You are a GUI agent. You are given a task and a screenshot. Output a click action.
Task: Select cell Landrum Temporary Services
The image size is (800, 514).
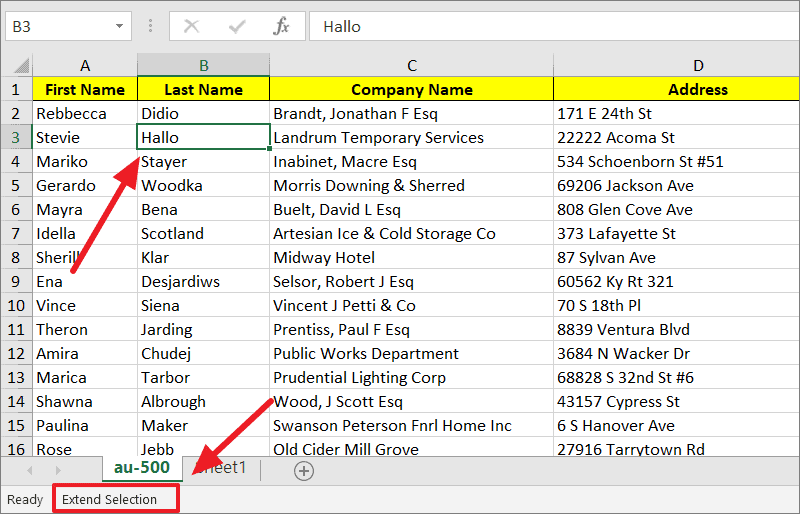[412, 137]
